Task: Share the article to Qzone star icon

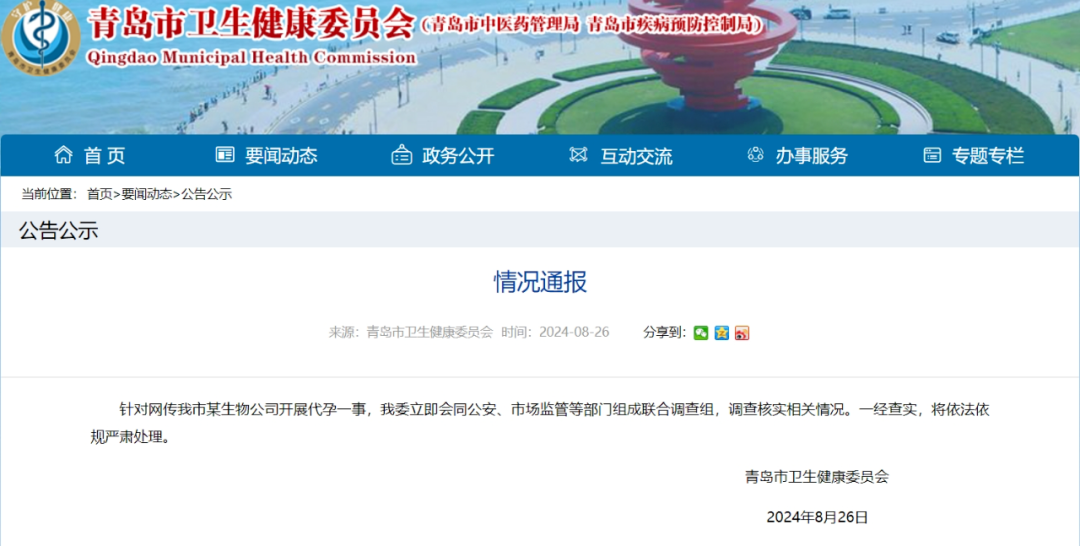Action: [x=722, y=333]
